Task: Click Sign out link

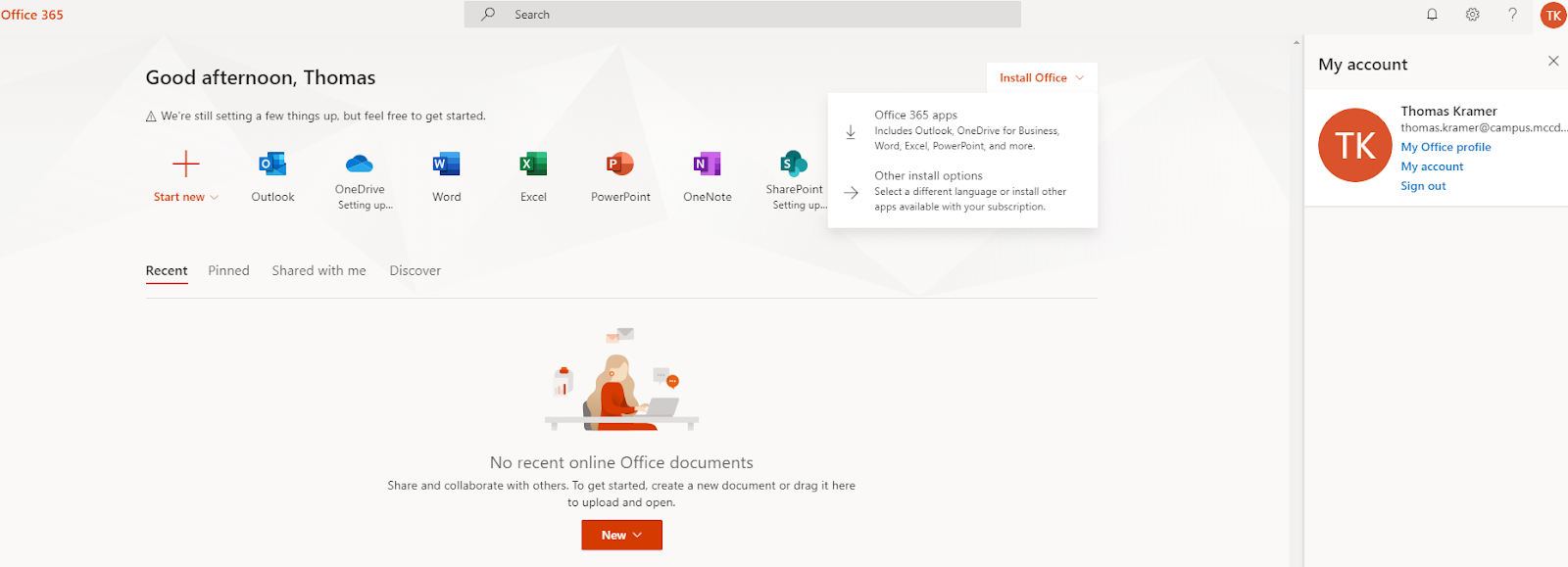Action: [1423, 186]
